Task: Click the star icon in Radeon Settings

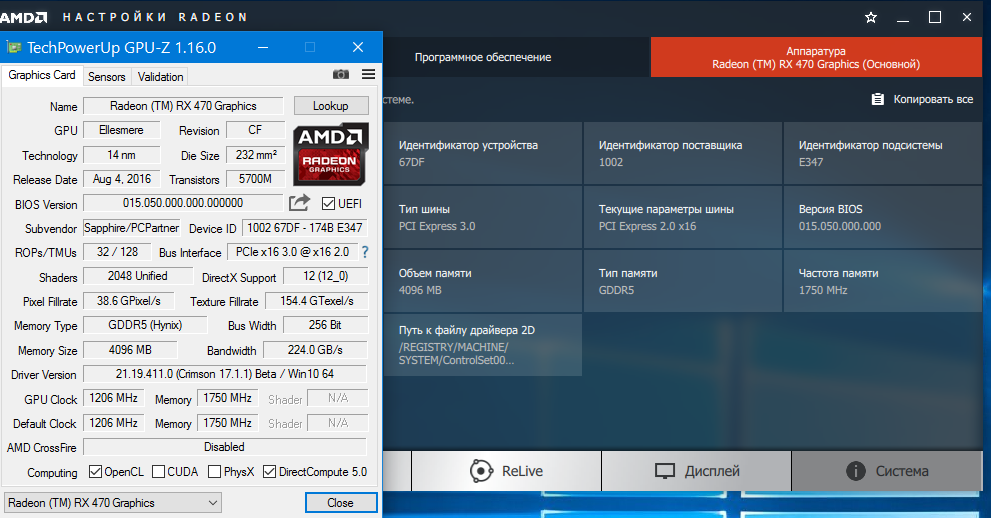Action: pyautogui.click(x=871, y=18)
